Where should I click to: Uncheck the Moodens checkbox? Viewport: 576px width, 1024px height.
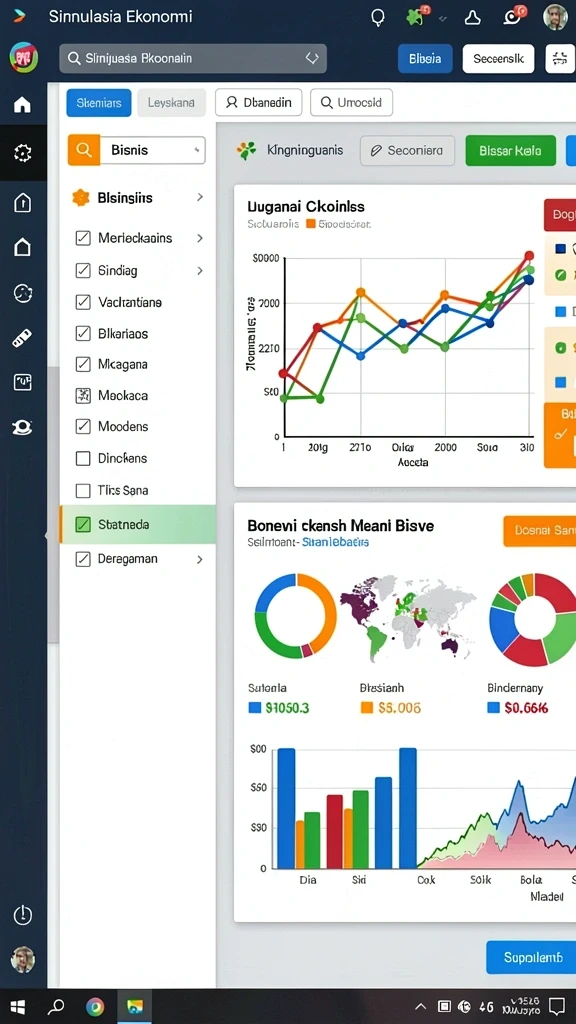(83, 426)
